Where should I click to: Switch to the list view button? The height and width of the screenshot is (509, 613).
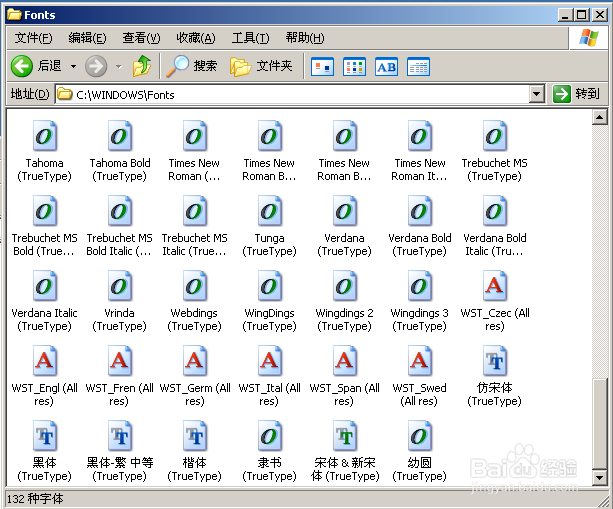[x=354, y=67]
